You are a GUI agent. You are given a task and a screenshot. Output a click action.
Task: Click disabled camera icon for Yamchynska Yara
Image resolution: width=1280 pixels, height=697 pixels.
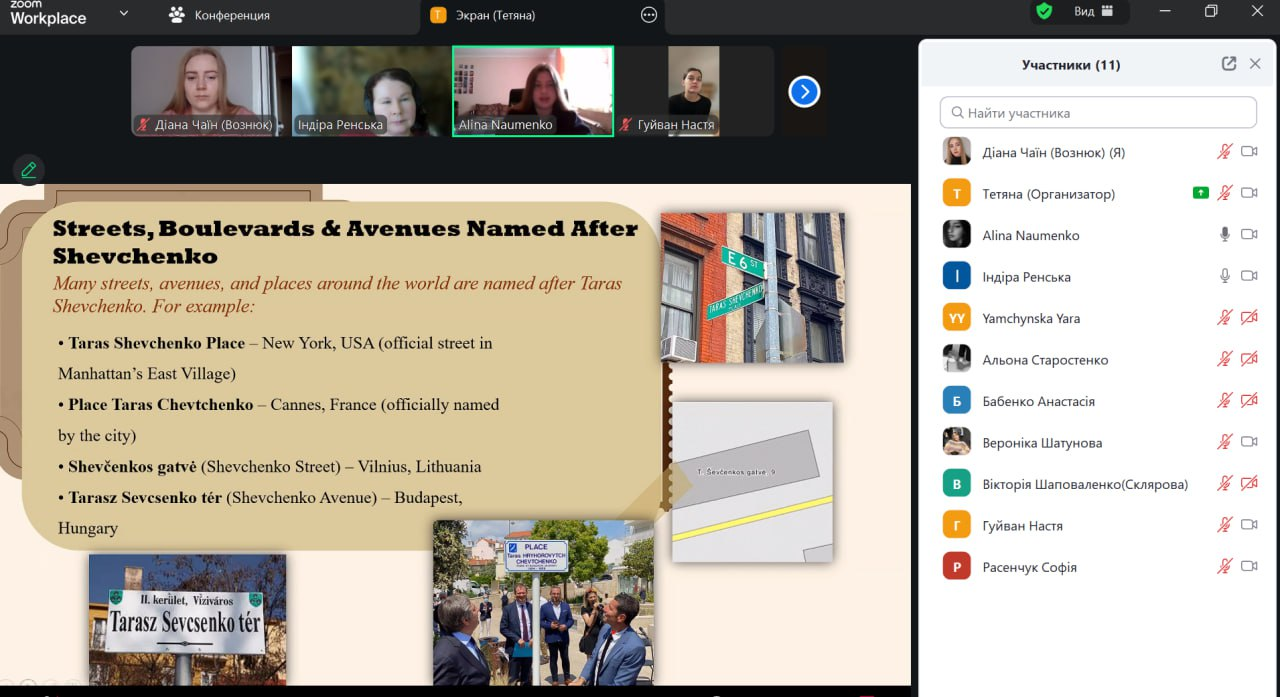[x=1249, y=318]
